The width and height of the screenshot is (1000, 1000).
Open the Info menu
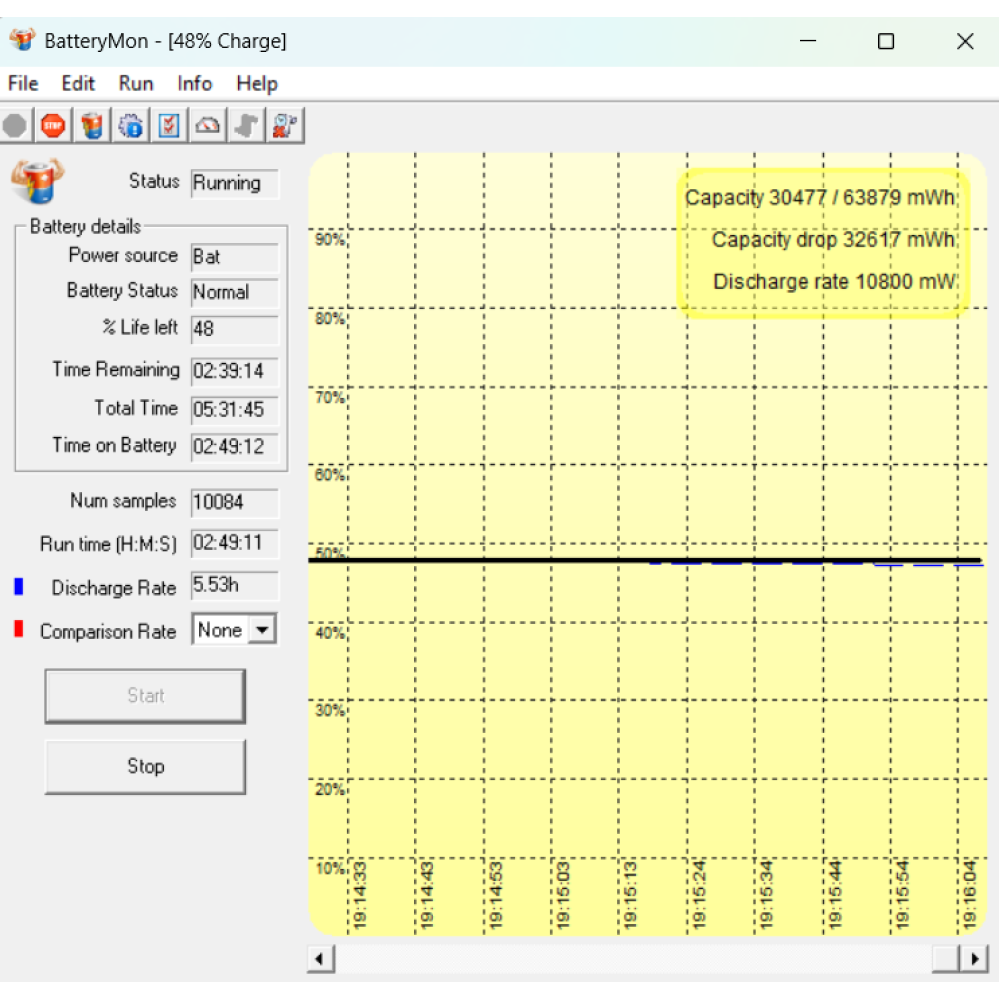195,84
